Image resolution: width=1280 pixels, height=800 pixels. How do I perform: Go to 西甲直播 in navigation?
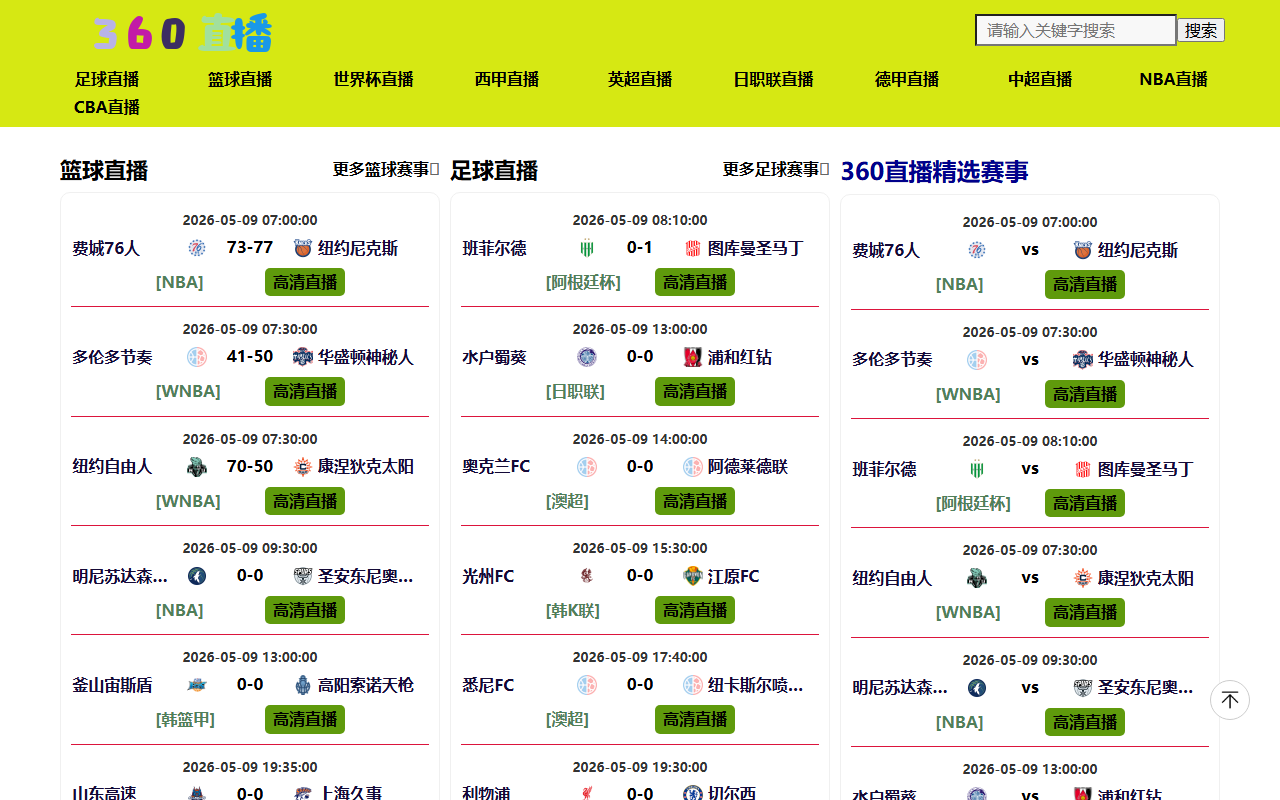pos(507,79)
